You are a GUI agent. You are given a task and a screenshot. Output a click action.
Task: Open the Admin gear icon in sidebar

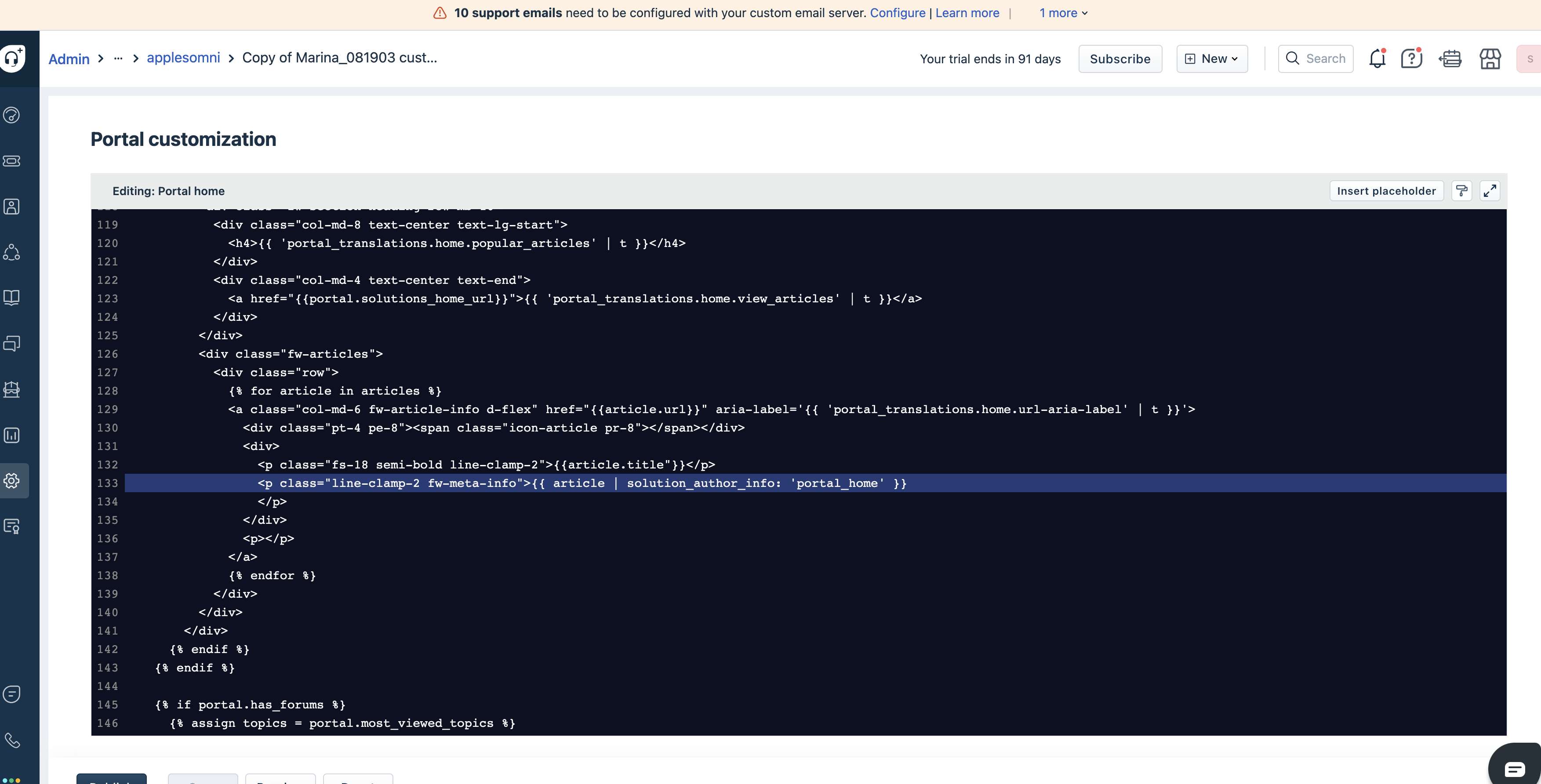point(12,481)
